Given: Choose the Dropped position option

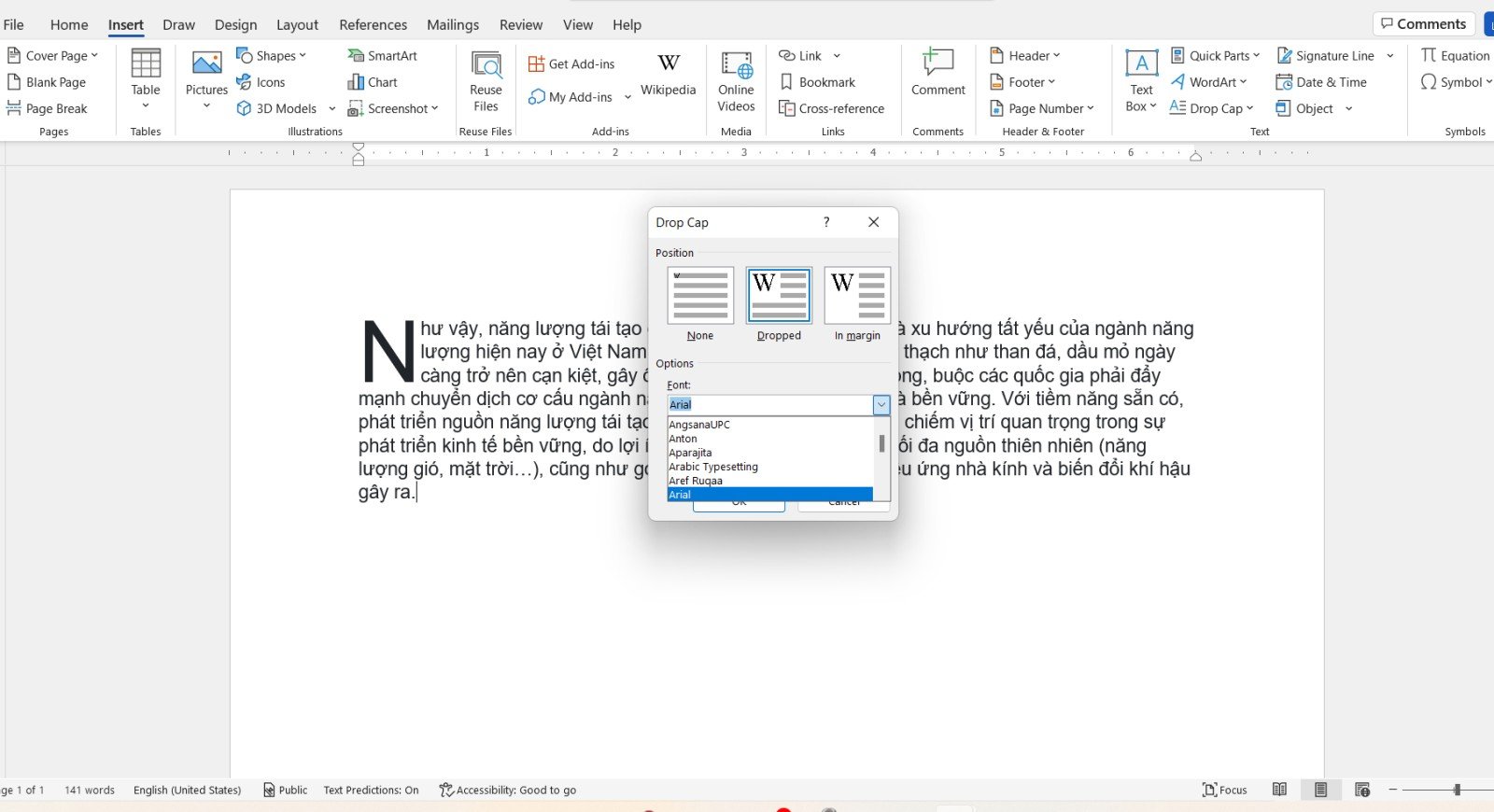Looking at the screenshot, I should click(x=779, y=296).
